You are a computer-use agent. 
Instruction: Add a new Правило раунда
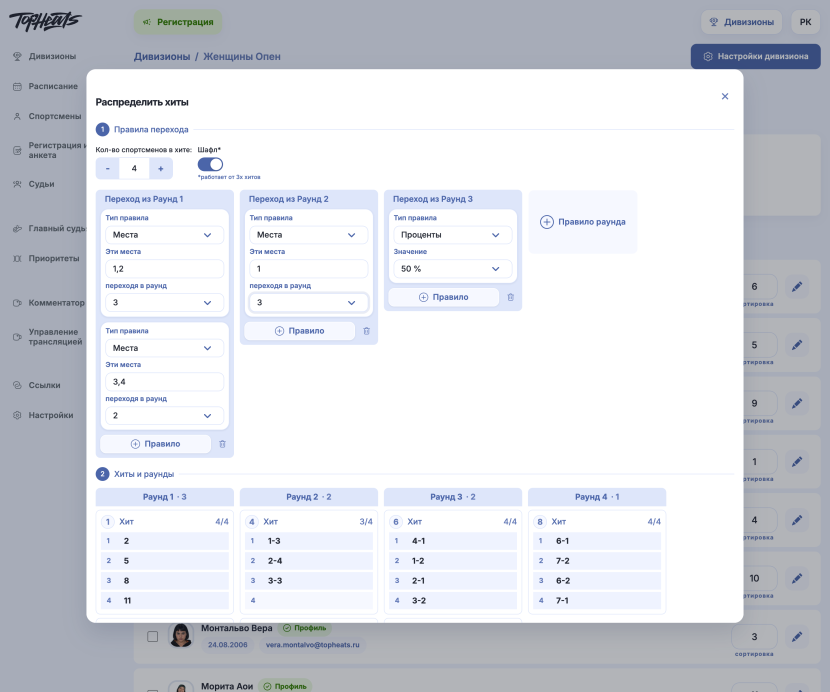(x=583, y=222)
